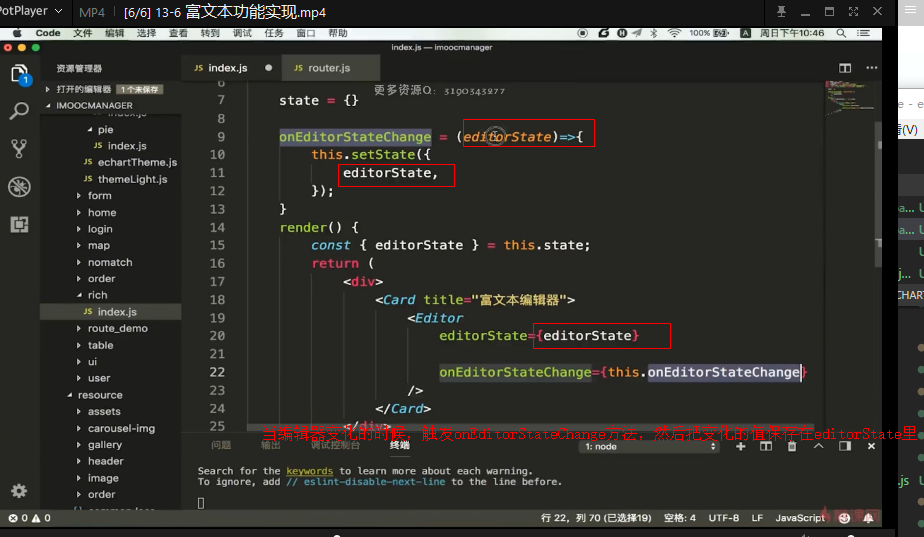This screenshot has width=924, height=537.
Task: Open the 调试 menu in menu bar
Action: 242,33
